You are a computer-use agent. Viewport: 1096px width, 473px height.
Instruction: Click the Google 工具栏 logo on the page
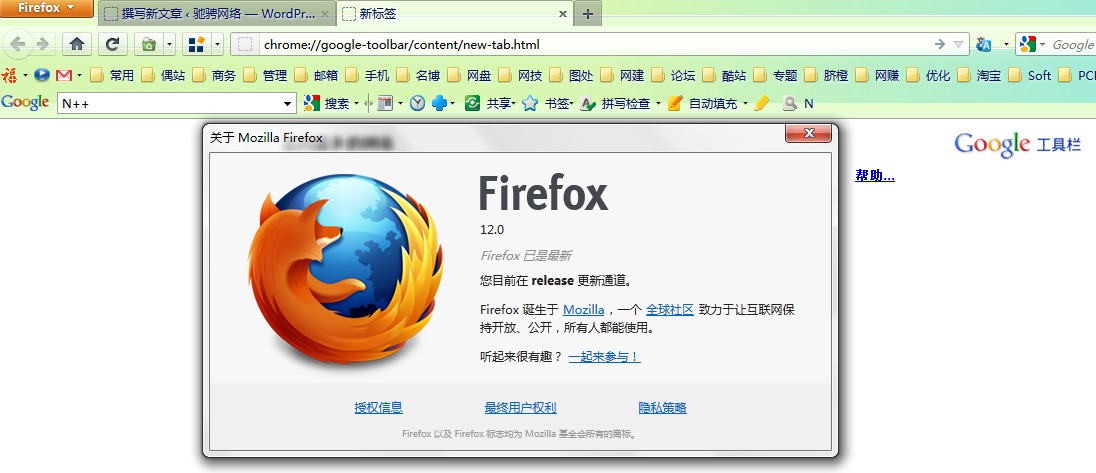point(1017,144)
